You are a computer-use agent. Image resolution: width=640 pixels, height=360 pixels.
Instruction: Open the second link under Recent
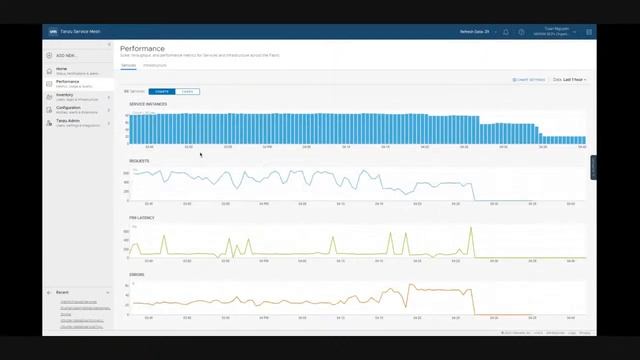(x=85, y=308)
